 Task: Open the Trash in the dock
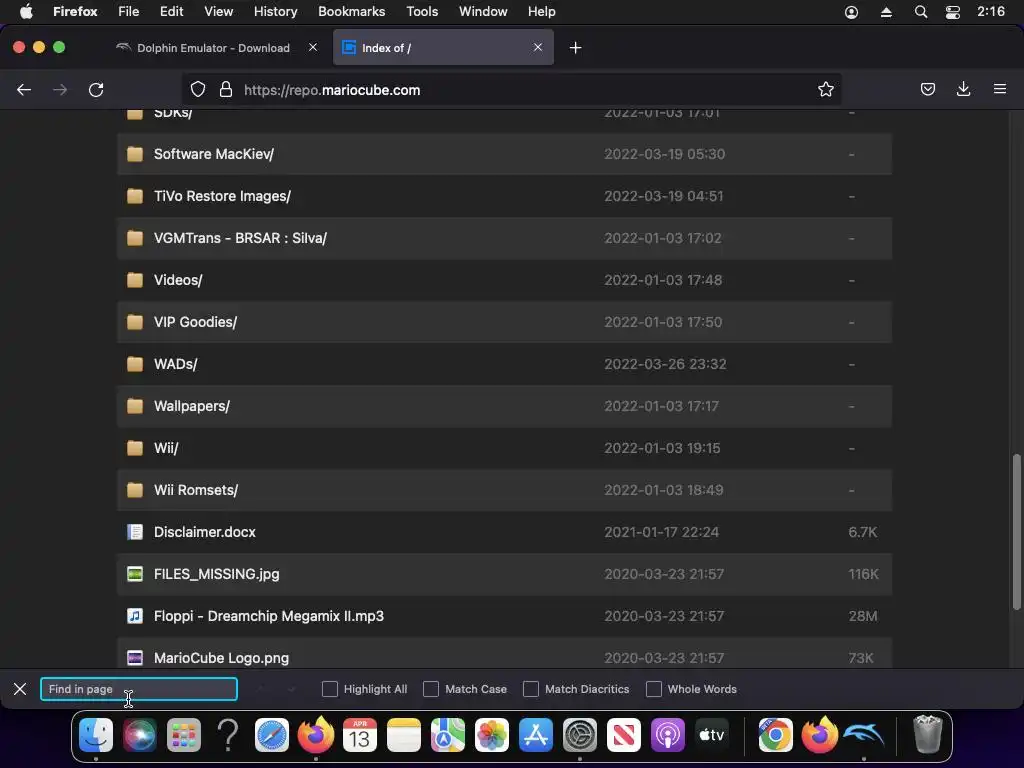click(927, 735)
